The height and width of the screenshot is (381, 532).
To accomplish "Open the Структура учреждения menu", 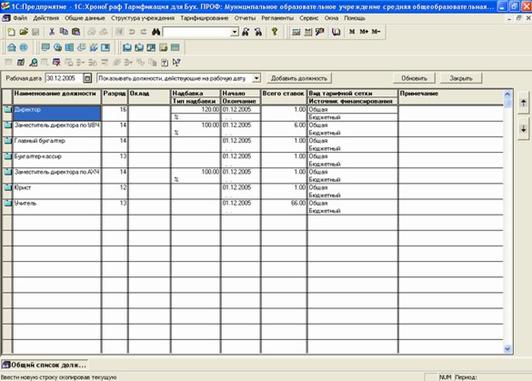I will pos(143,18).
